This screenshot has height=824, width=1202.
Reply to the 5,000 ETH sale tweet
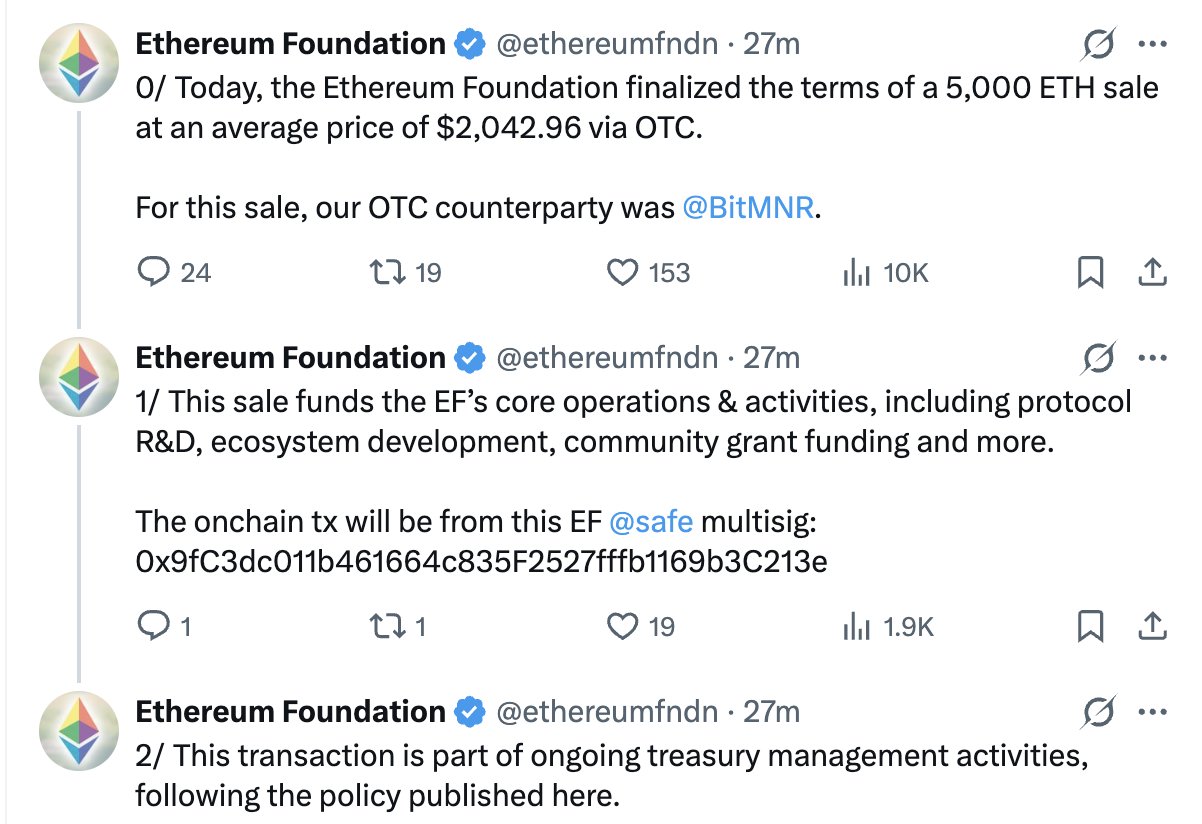(x=154, y=272)
